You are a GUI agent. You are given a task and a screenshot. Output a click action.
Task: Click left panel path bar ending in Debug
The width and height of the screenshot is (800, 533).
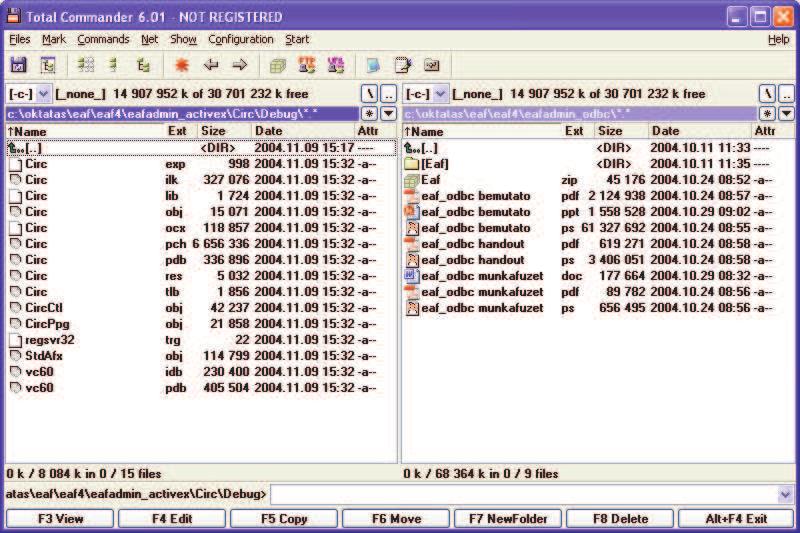tap(182, 113)
